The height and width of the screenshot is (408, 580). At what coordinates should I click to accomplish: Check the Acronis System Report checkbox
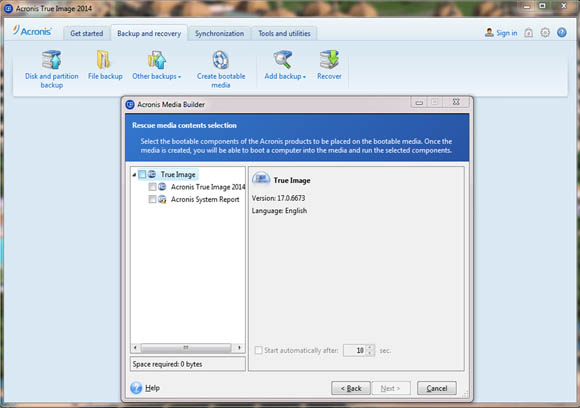click(x=152, y=199)
